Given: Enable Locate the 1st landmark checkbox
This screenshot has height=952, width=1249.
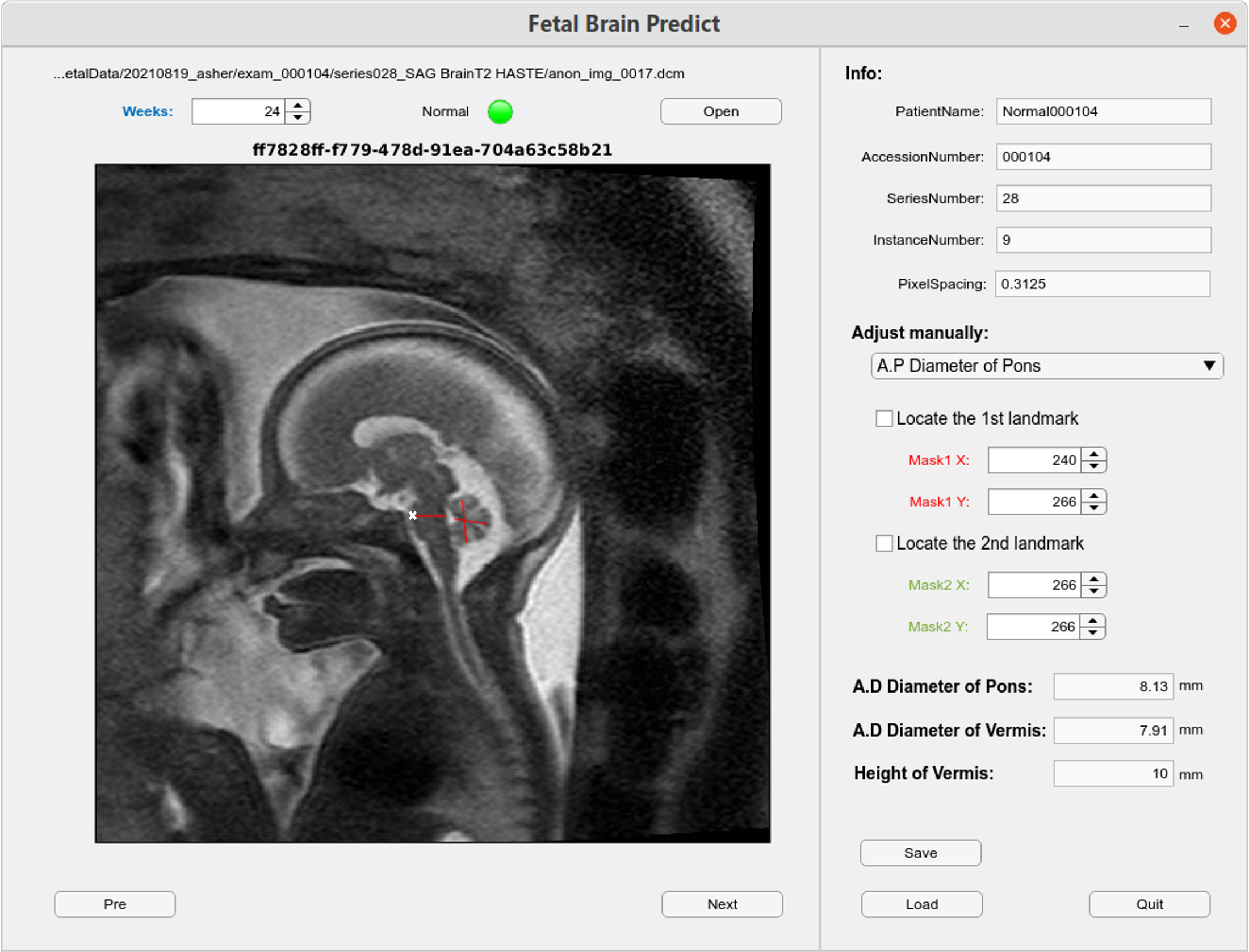Looking at the screenshot, I should [883, 419].
